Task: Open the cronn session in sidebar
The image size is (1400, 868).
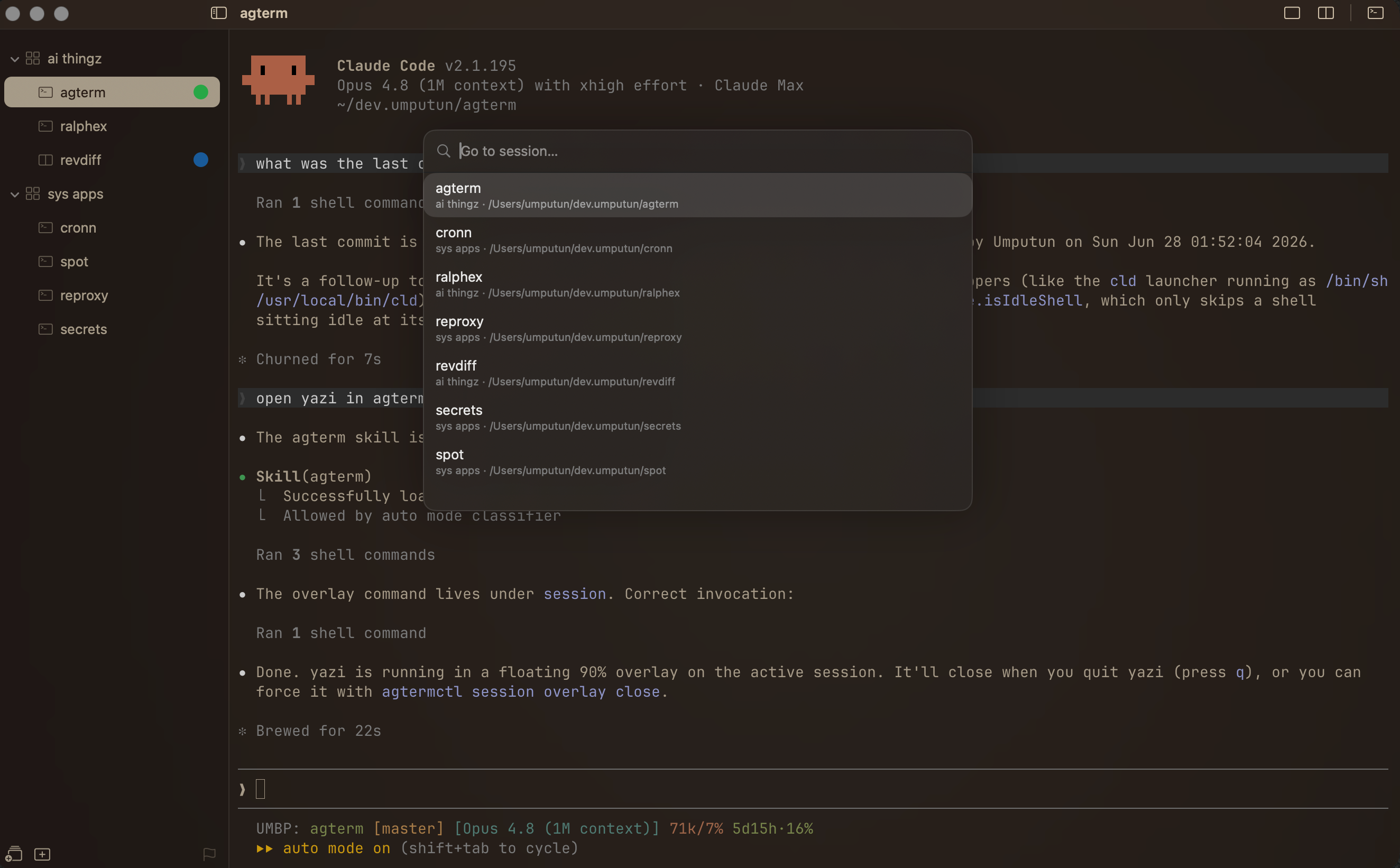Action: [x=112, y=227]
